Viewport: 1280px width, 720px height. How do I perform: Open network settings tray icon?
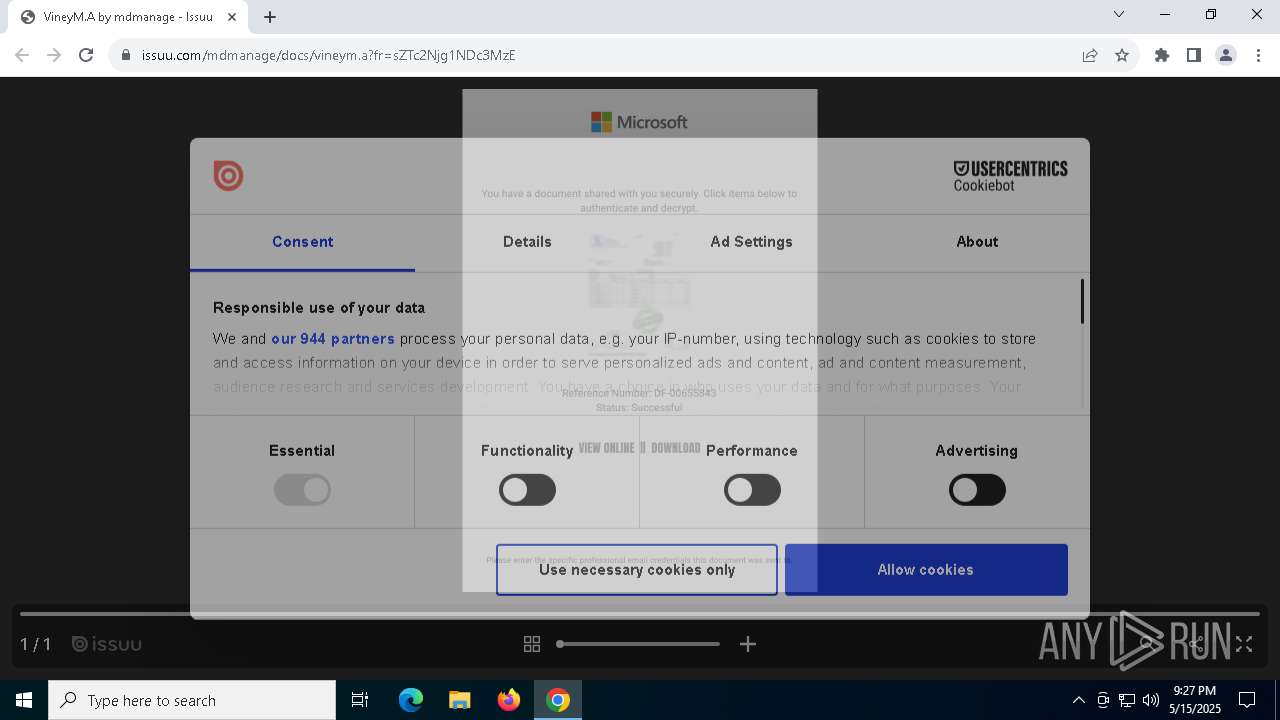1127,700
